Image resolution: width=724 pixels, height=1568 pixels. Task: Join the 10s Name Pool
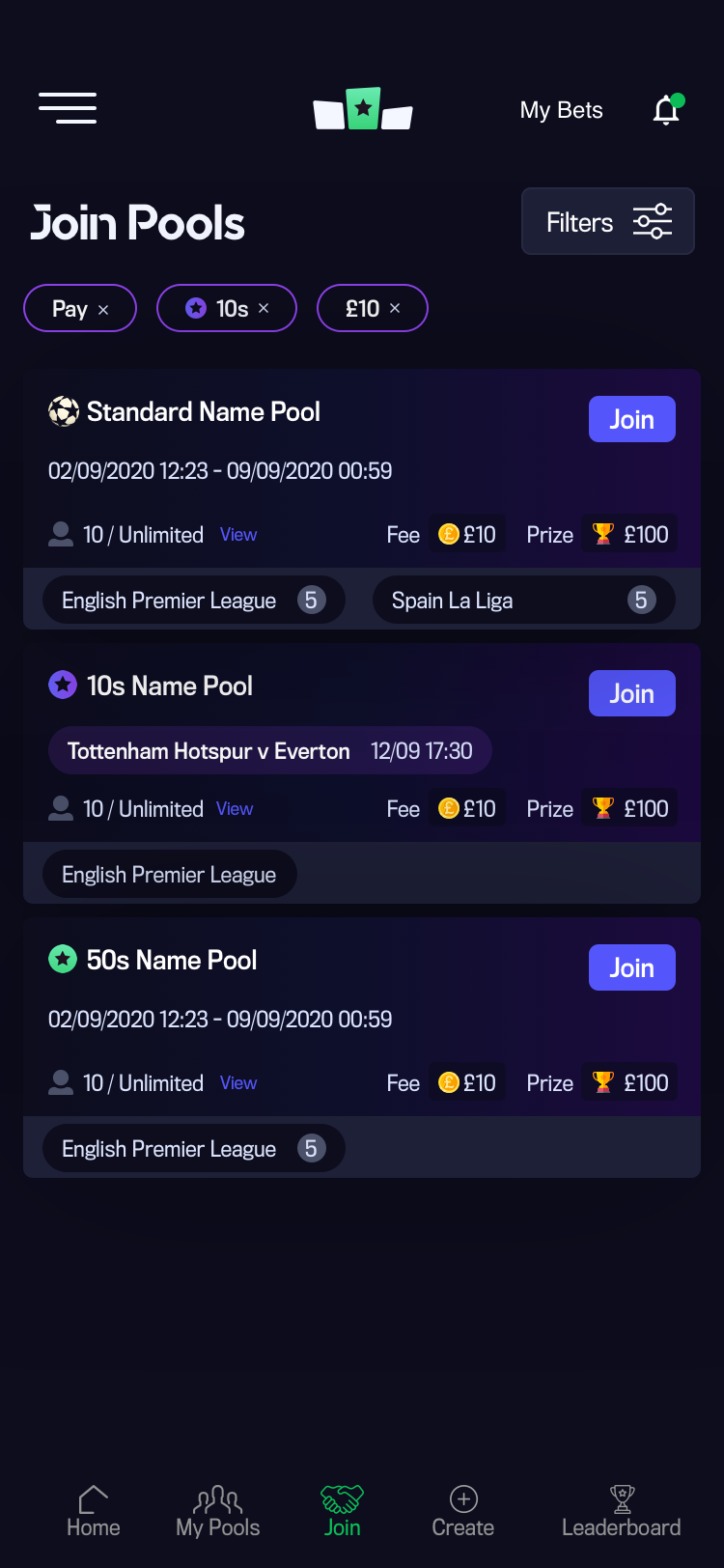click(631, 693)
